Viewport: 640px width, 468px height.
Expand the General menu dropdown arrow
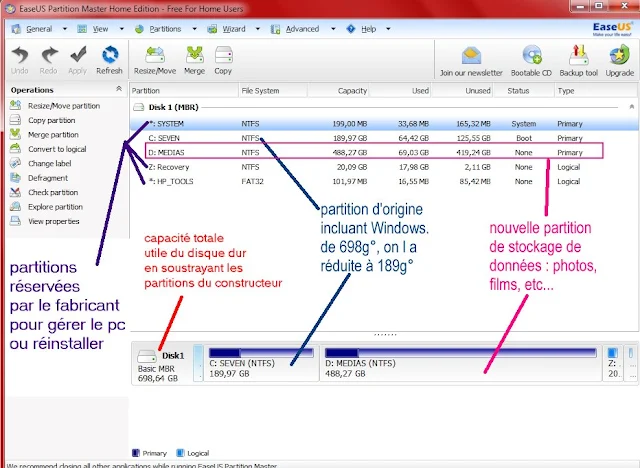pos(64,29)
